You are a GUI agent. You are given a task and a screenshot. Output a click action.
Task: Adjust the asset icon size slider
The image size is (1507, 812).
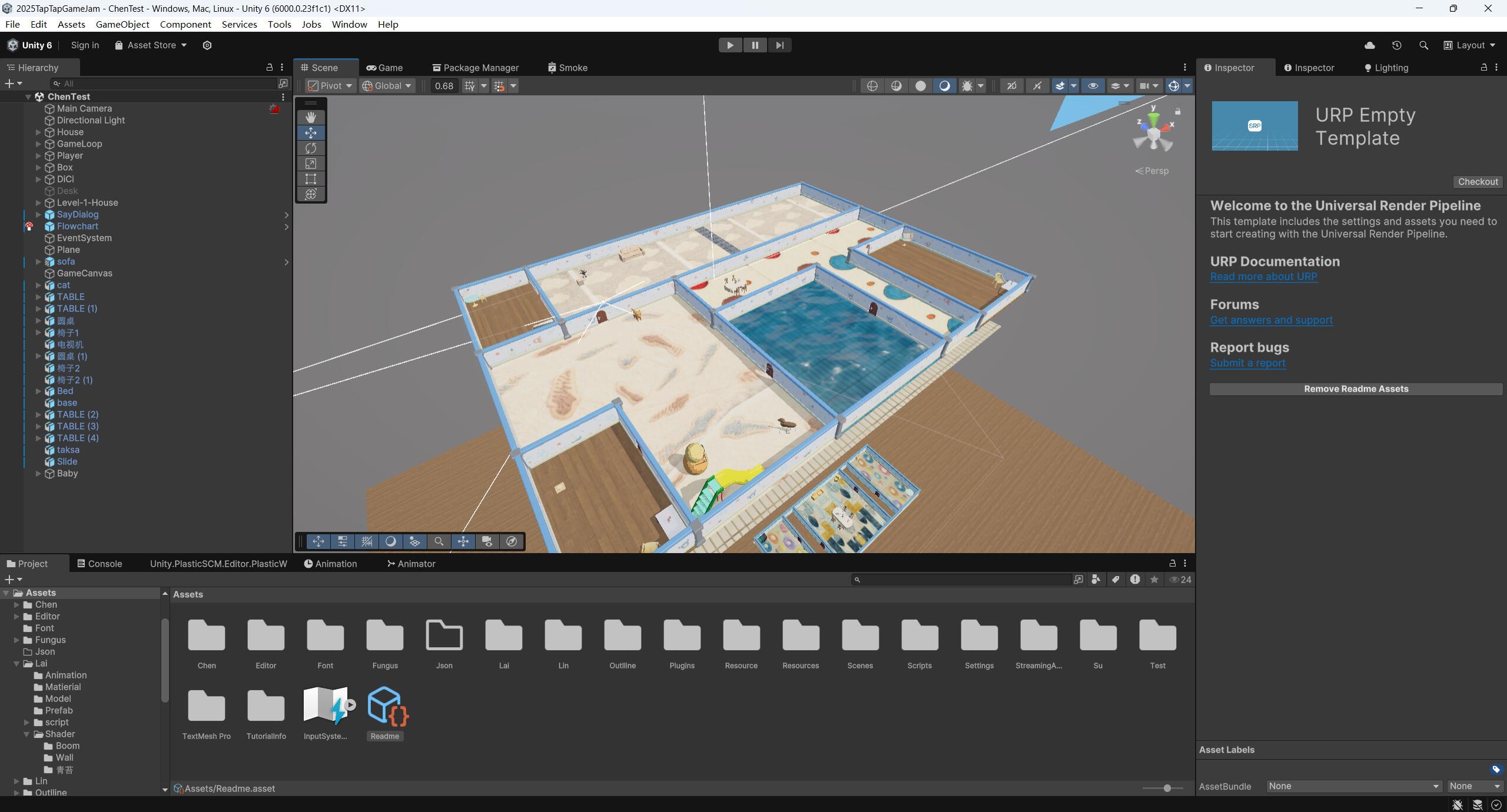pos(1166,788)
